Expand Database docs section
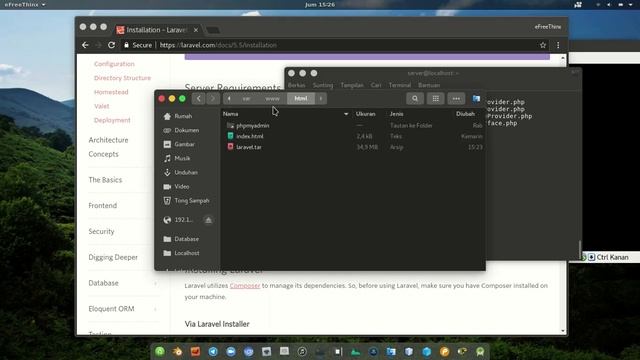The image size is (640, 360). coord(103,283)
